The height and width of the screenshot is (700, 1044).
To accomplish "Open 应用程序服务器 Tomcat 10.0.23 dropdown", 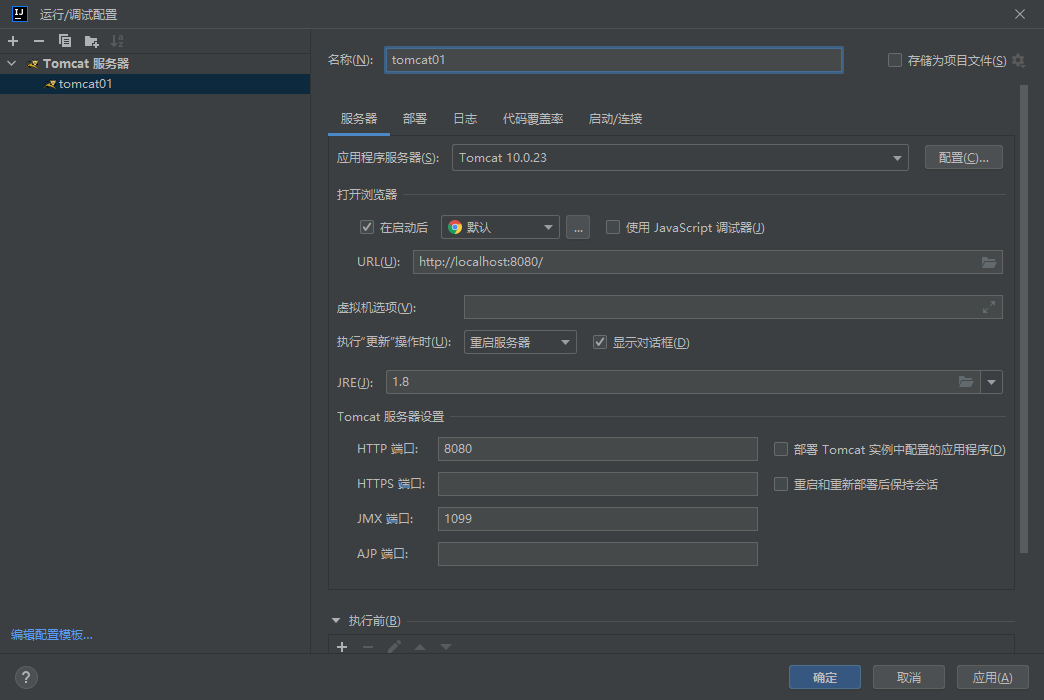I will coord(680,158).
